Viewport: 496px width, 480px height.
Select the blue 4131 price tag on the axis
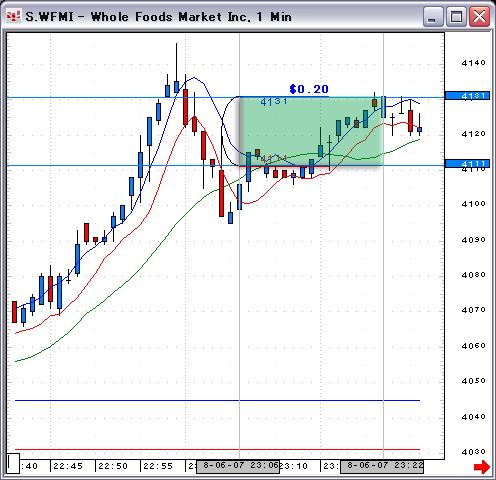pos(467,96)
